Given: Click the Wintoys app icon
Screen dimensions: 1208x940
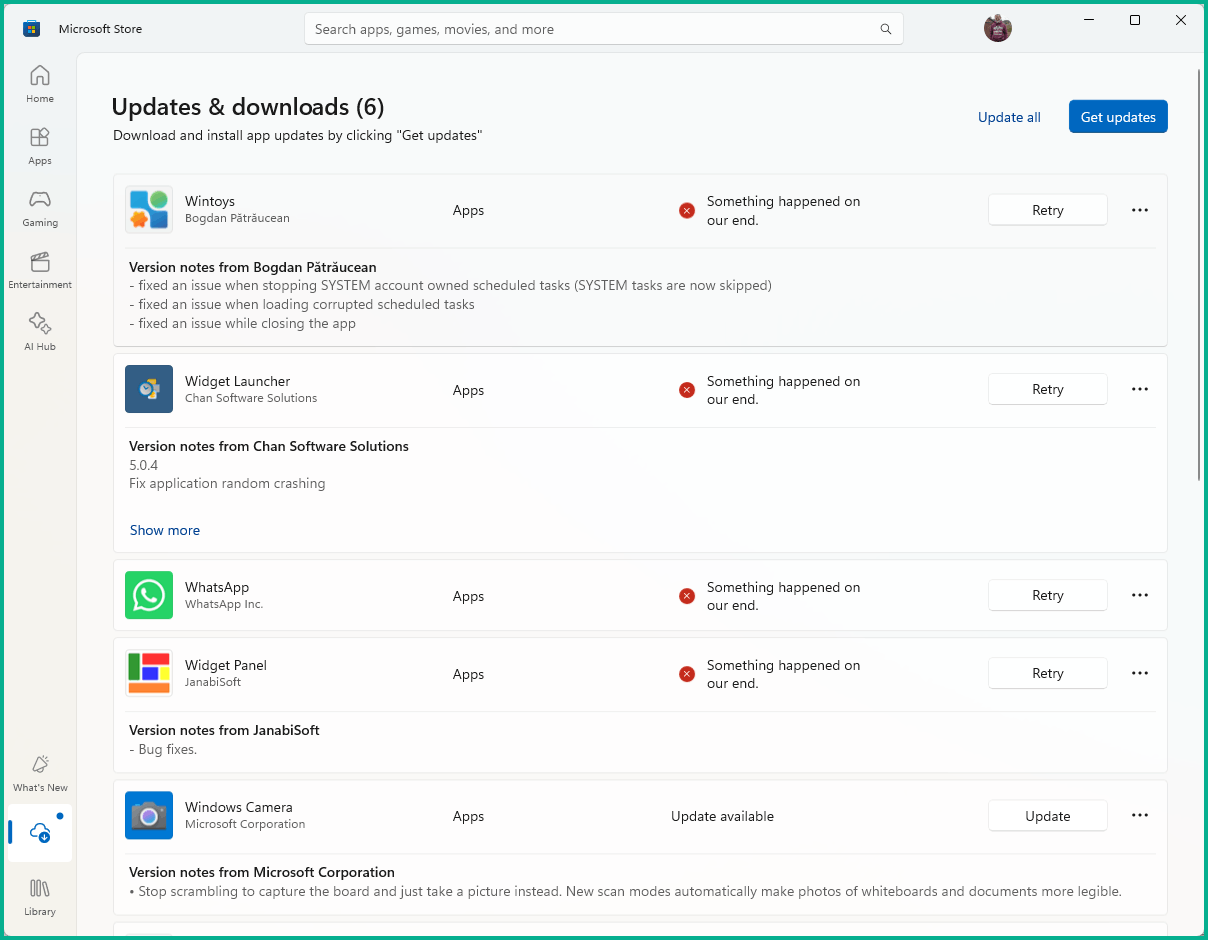Looking at the screenshot, I should pyautogui.click(x=149, y=210).
